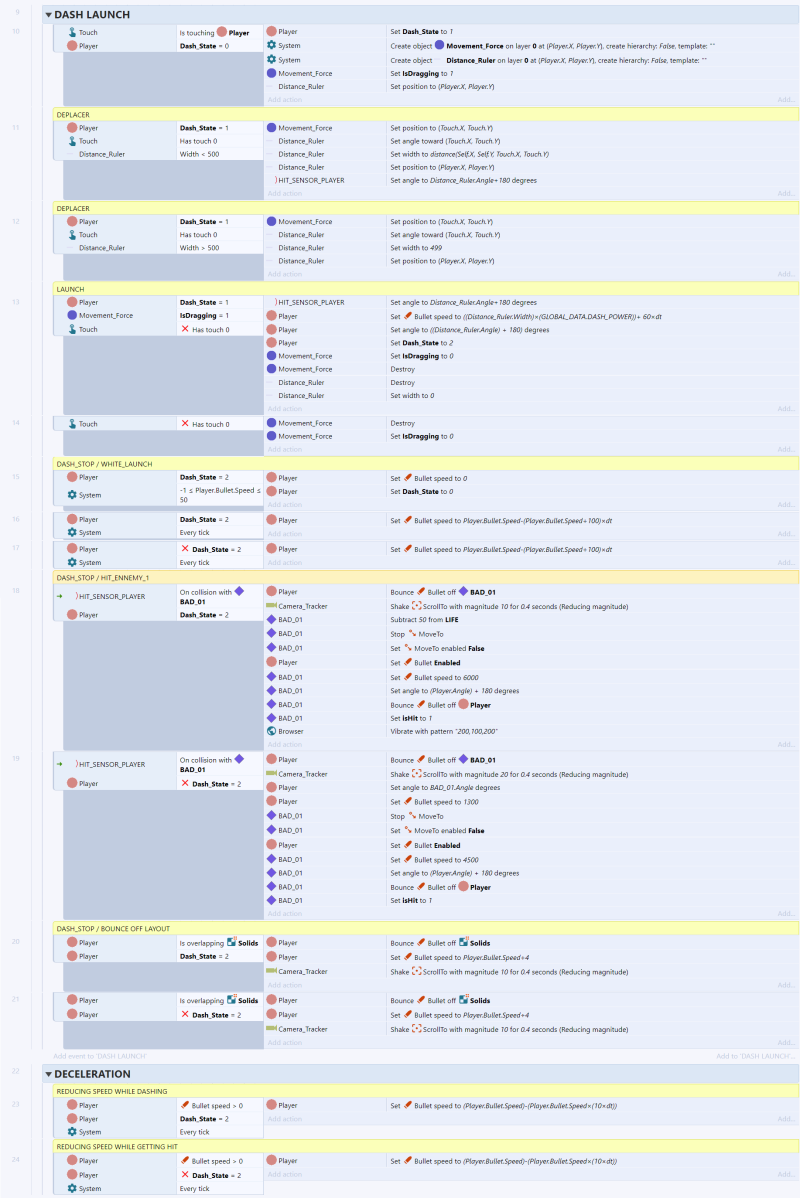Select the 'DASH_STOP / BOUNCE OFF LAYOUT' comment

click(426, 928)
